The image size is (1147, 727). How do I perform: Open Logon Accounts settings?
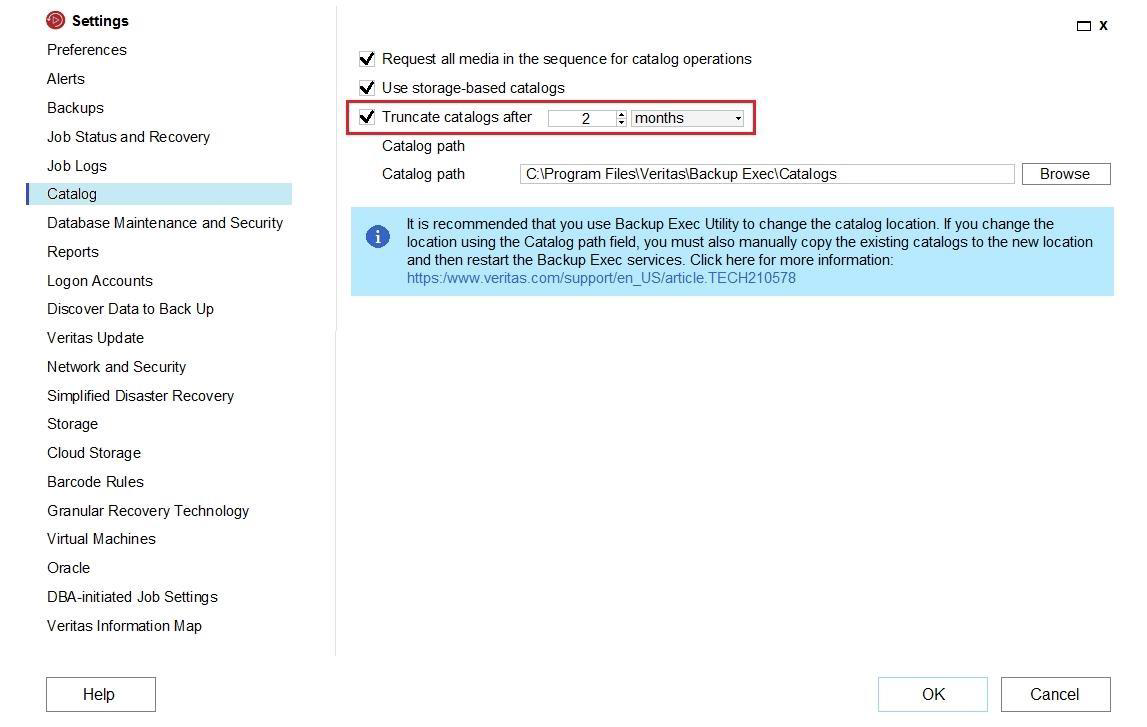click(100, 281)
